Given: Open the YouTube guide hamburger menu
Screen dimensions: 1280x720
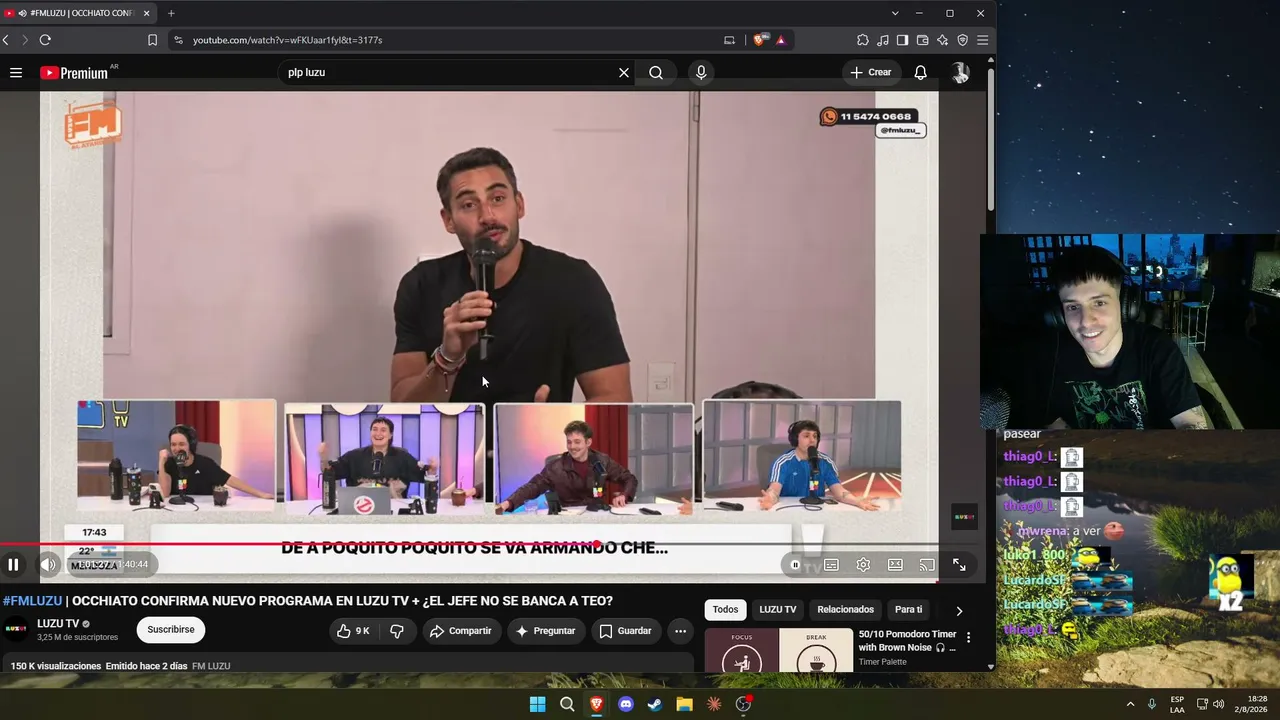Looking at the screenshot, I should pos(16,72).
